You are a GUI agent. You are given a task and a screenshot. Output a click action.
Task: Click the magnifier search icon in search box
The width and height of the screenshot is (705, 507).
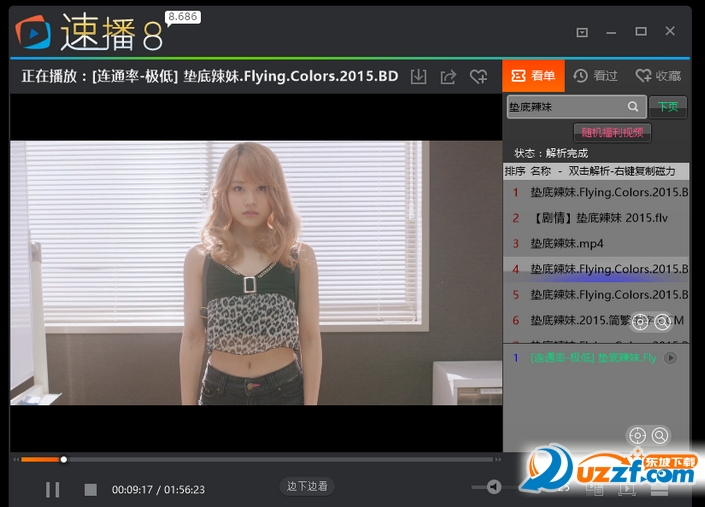(633, 107)
